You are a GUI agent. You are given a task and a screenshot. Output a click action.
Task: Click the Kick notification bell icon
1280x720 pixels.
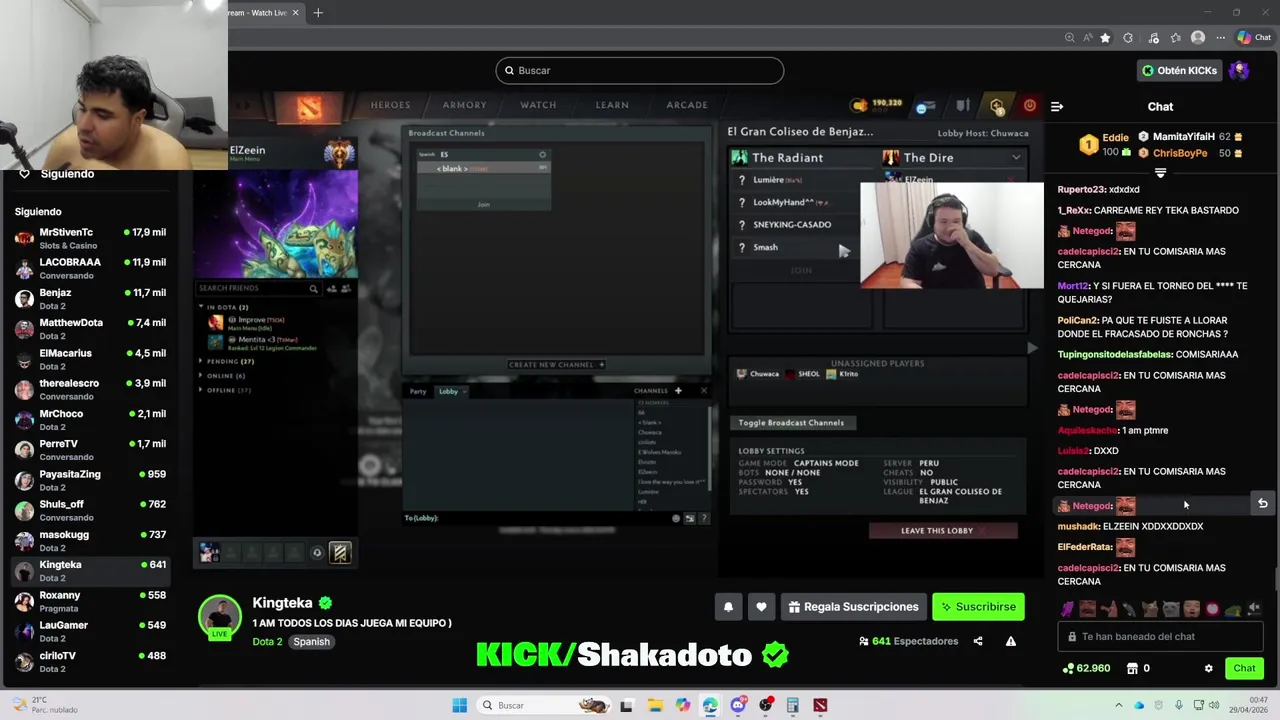coord(728,607)
